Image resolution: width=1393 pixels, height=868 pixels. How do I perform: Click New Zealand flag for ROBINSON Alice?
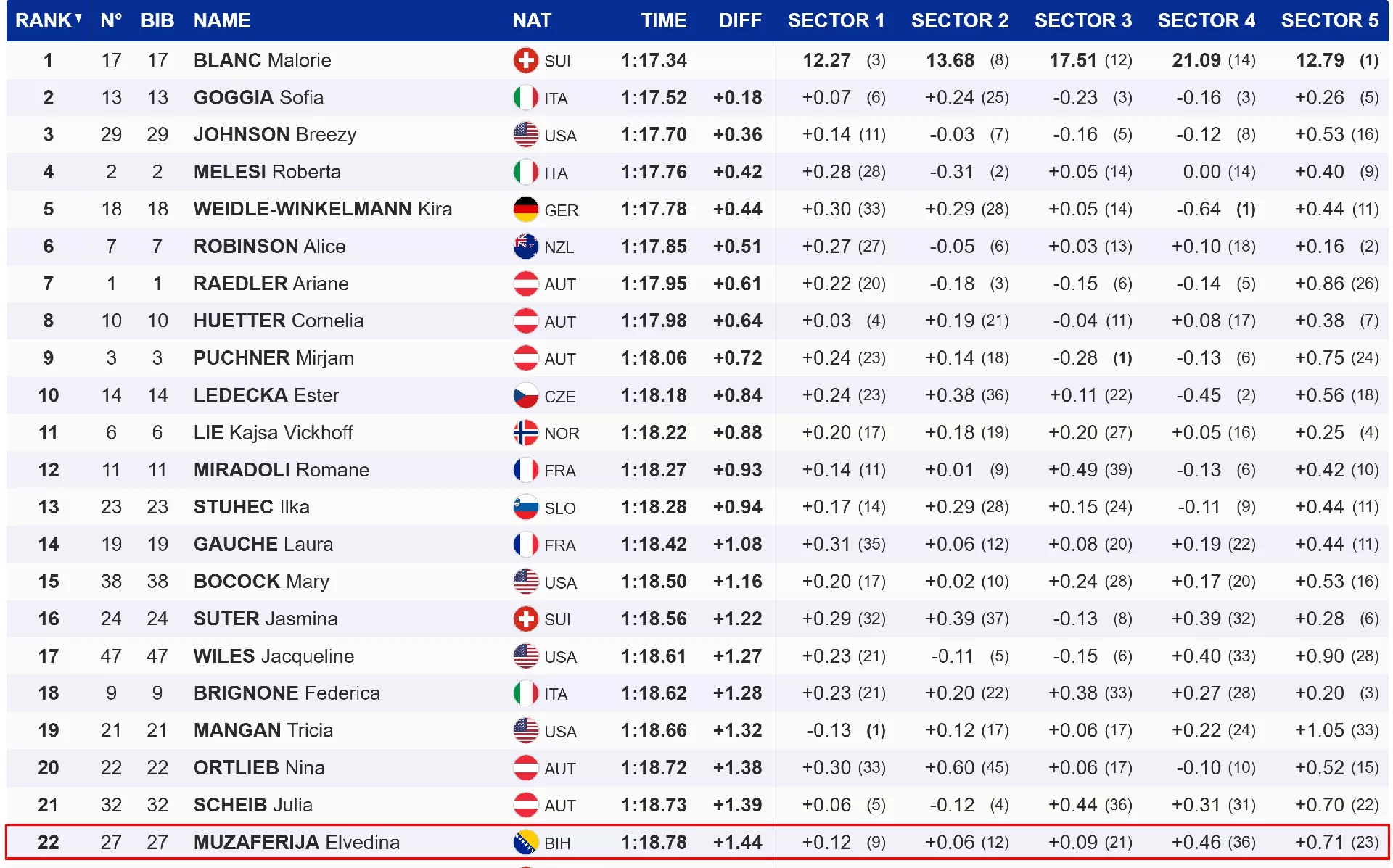tap(525, 247)
